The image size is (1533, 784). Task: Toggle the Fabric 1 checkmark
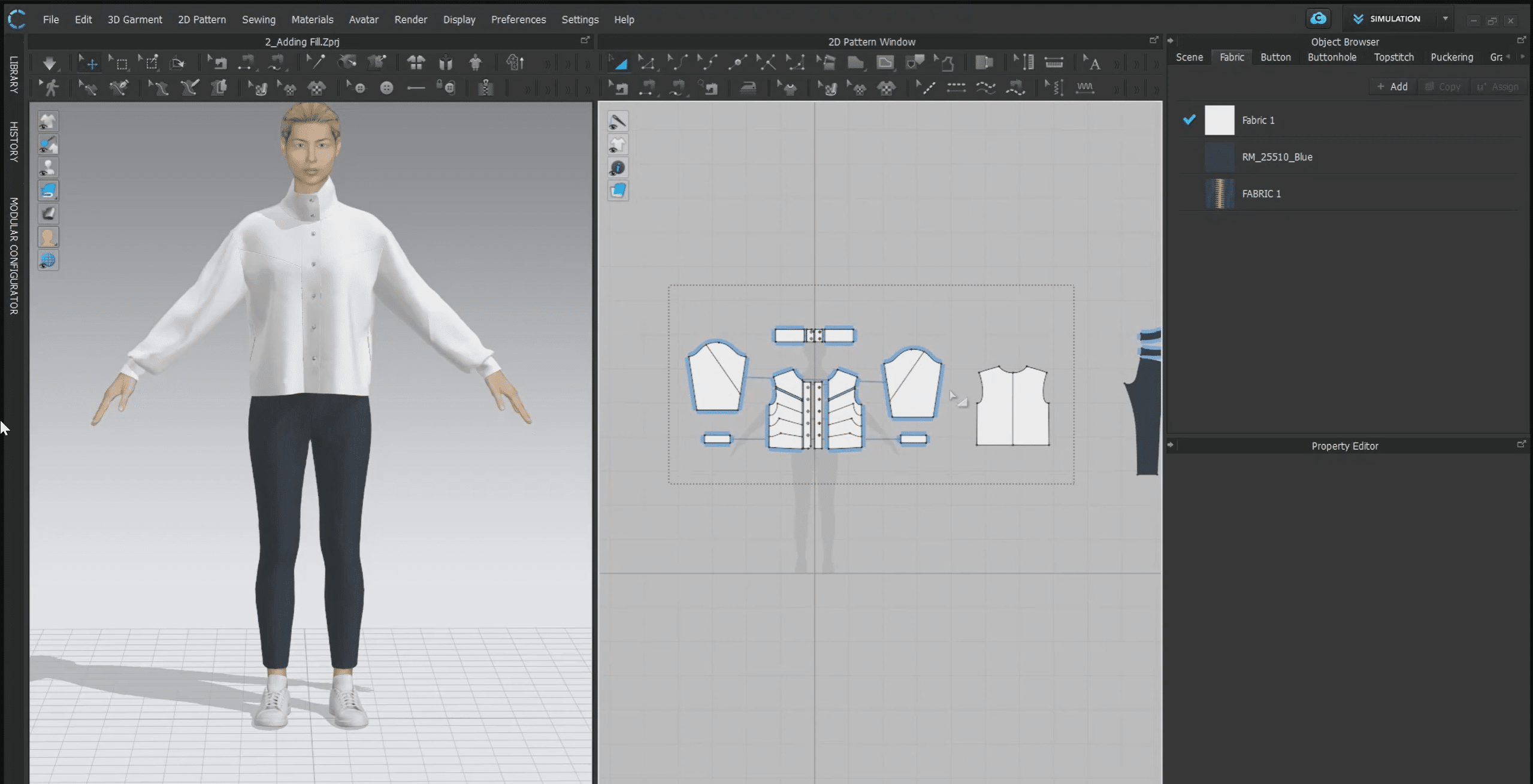coord(1189,120)
